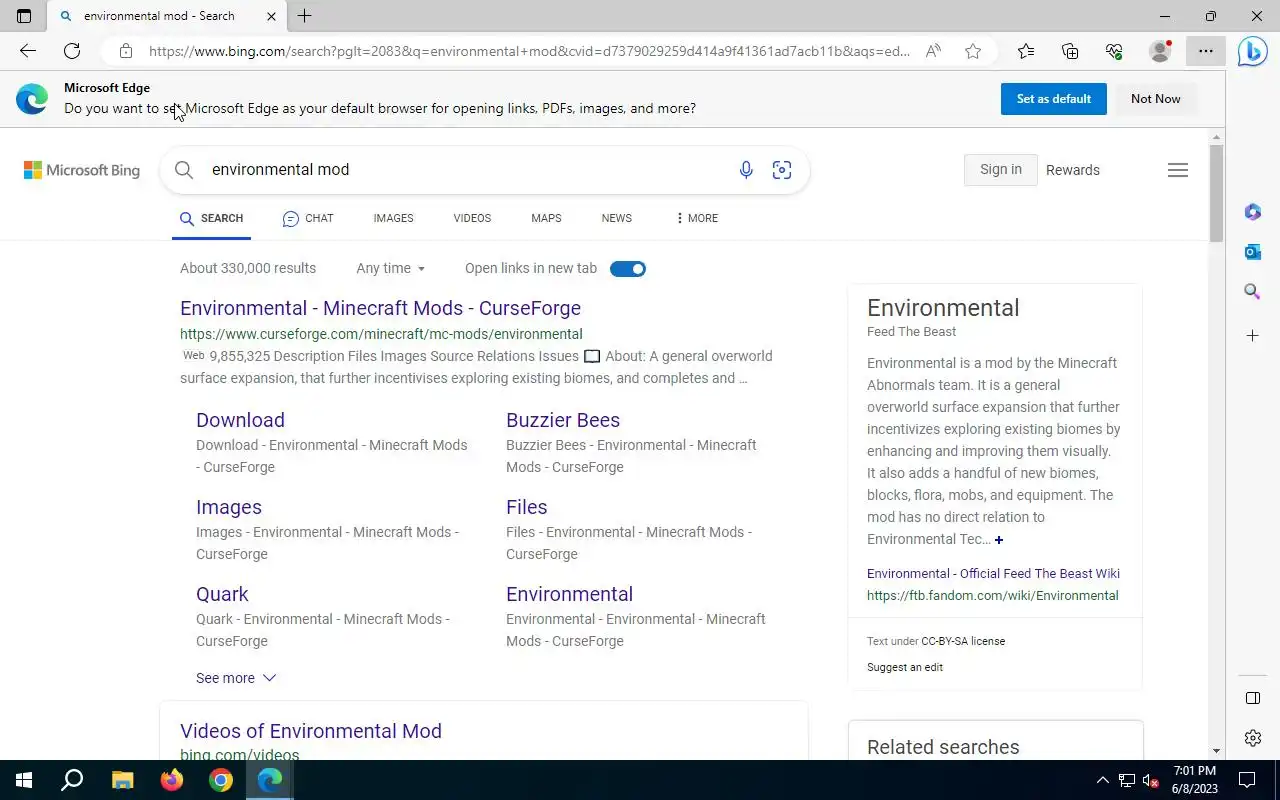Open Download sublink

240,420
